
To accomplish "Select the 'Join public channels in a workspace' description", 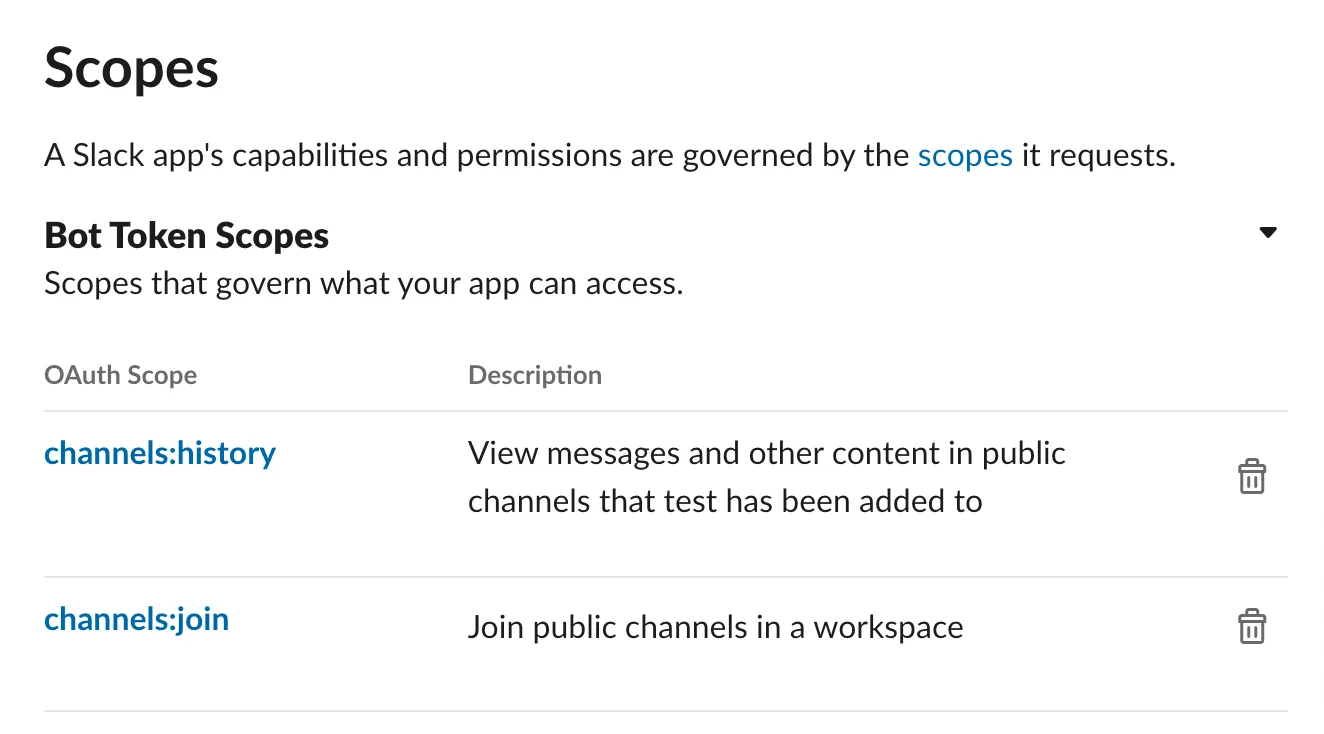I will click(x=716, y=628).
